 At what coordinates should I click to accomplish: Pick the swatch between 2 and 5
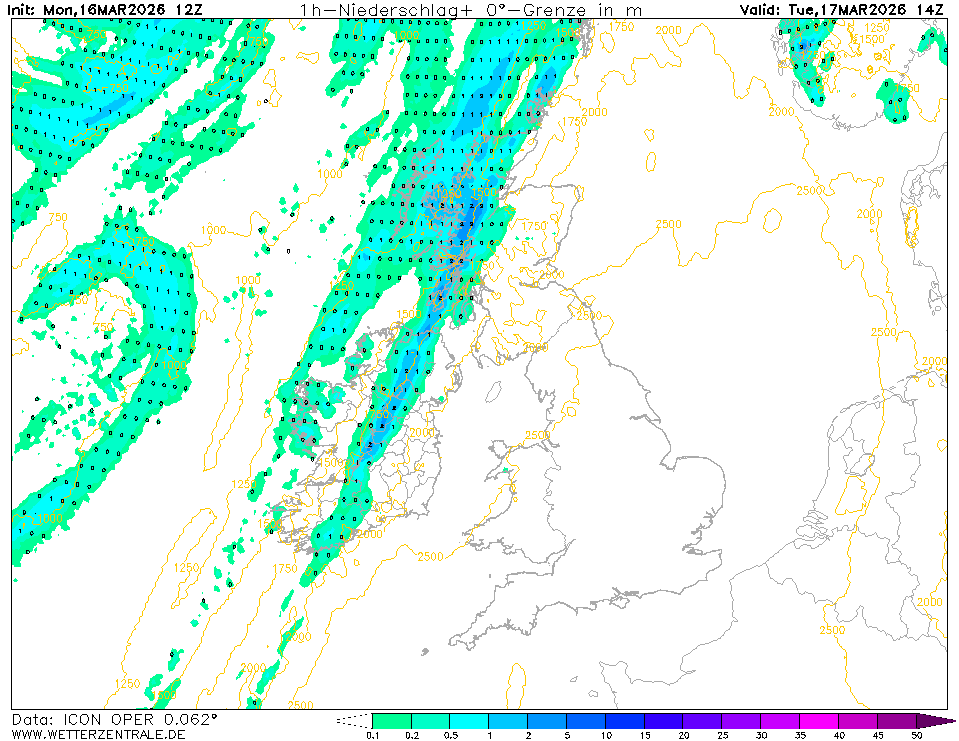tap(547, 720)
